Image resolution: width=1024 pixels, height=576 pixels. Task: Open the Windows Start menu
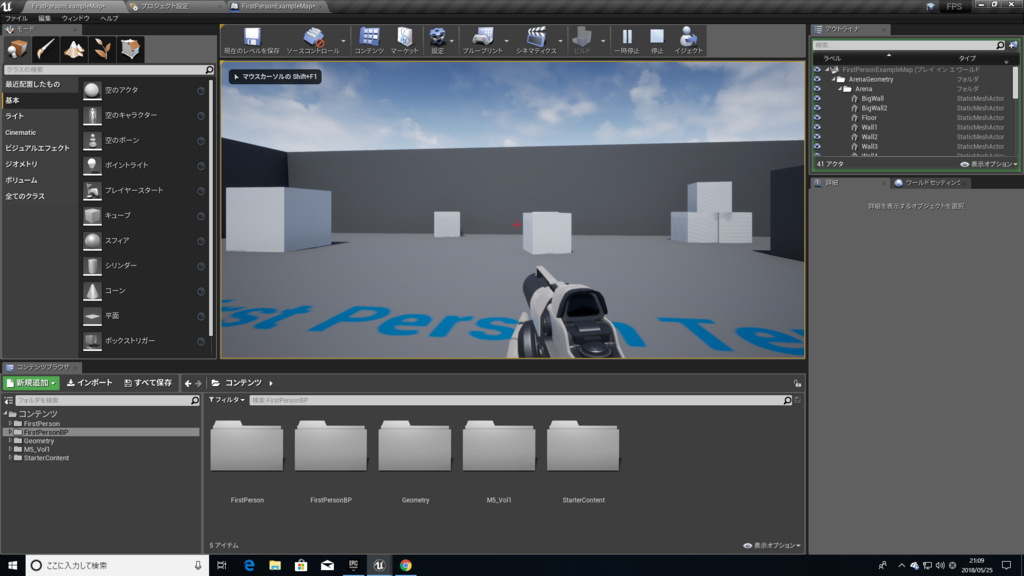[12, 566]
